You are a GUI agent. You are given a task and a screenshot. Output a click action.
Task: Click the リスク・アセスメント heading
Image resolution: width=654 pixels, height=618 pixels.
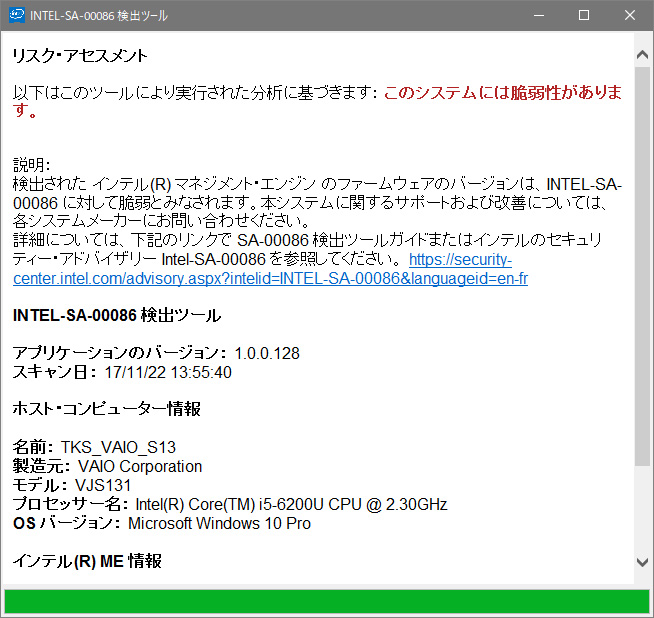pyautogui.click(x=80, y=55)
